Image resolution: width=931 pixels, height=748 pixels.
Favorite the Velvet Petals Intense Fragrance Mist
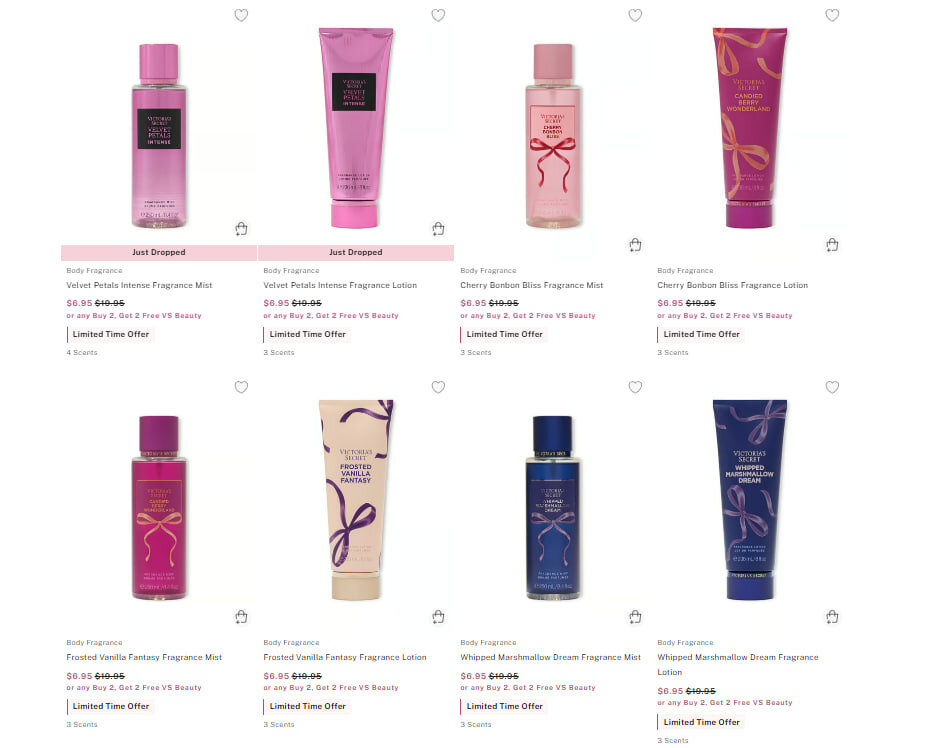click(x=241, y=15)
